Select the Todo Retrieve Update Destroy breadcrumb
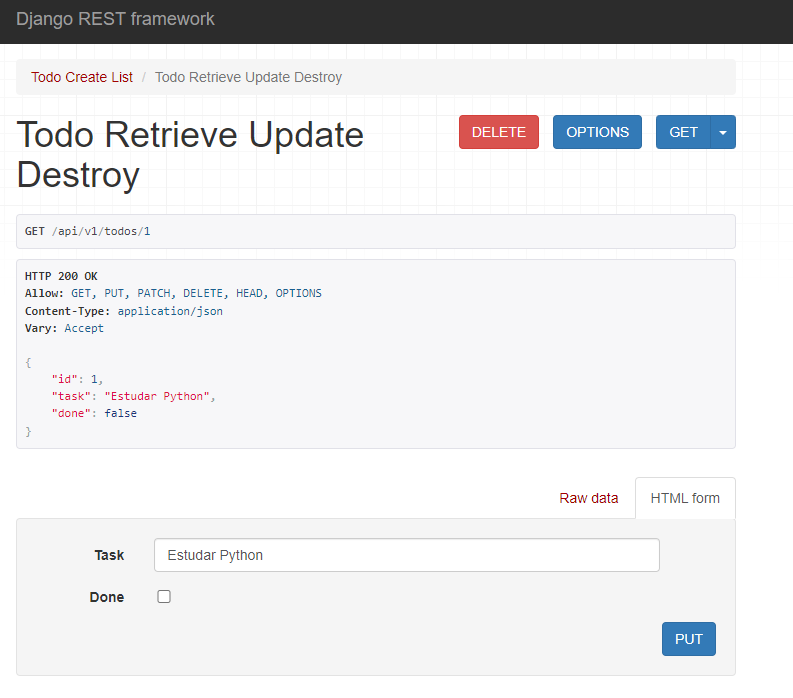793x698 pixels. [x=248, y=77]
